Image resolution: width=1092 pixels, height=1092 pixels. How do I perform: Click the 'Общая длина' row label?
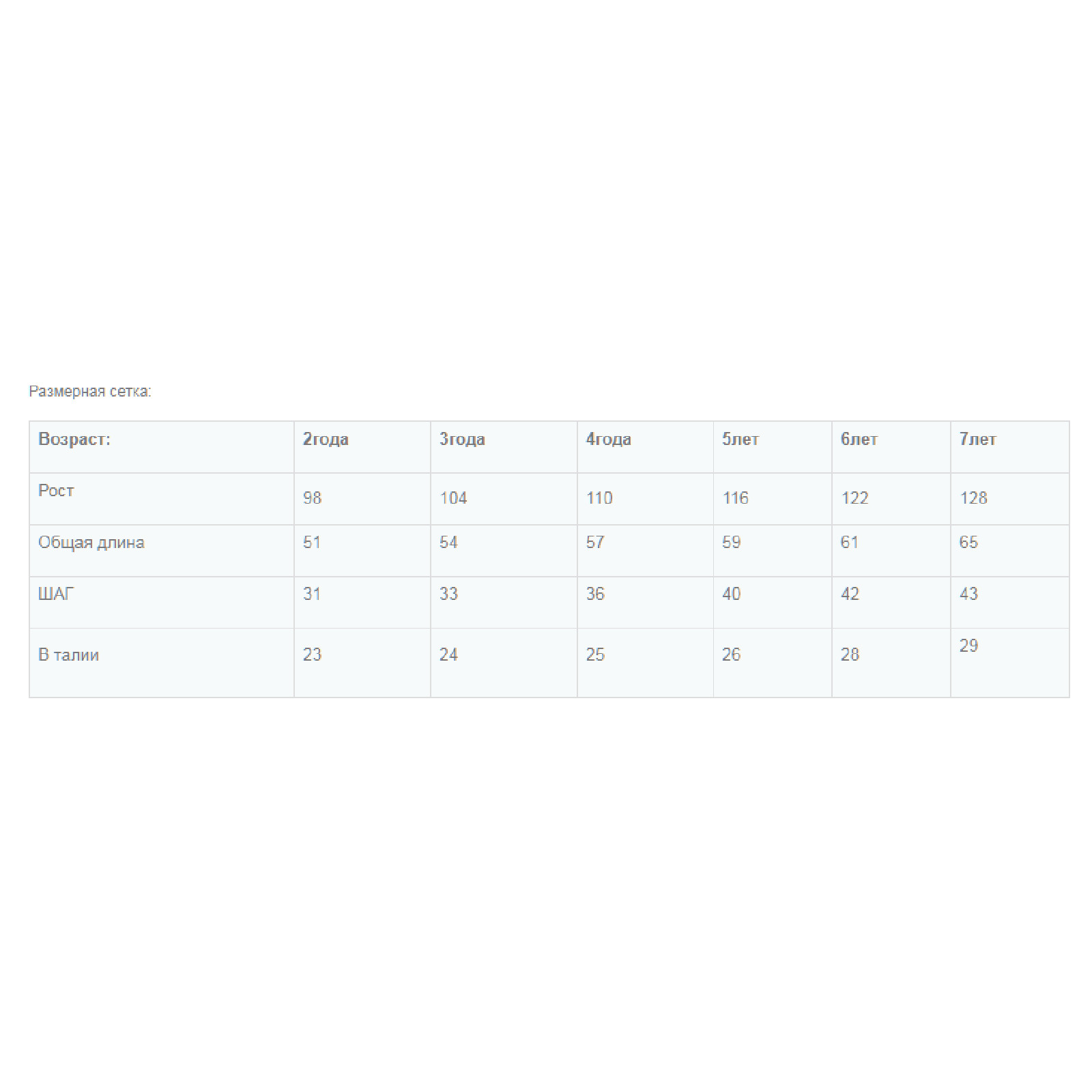(162, 551)
